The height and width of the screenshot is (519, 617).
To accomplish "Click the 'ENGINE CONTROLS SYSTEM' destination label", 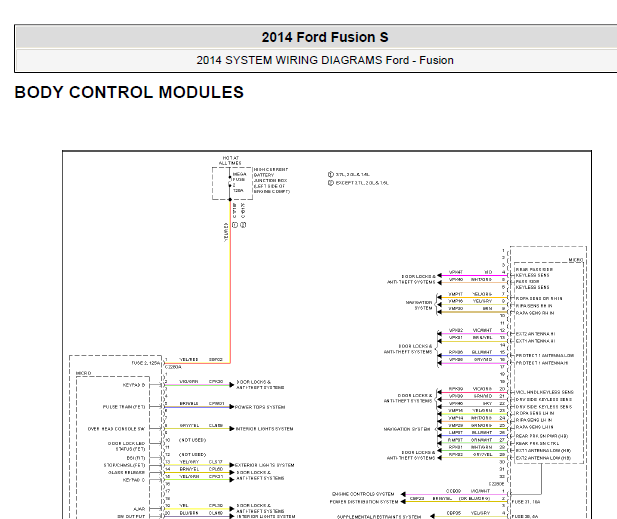I will (x=363, y=494).
